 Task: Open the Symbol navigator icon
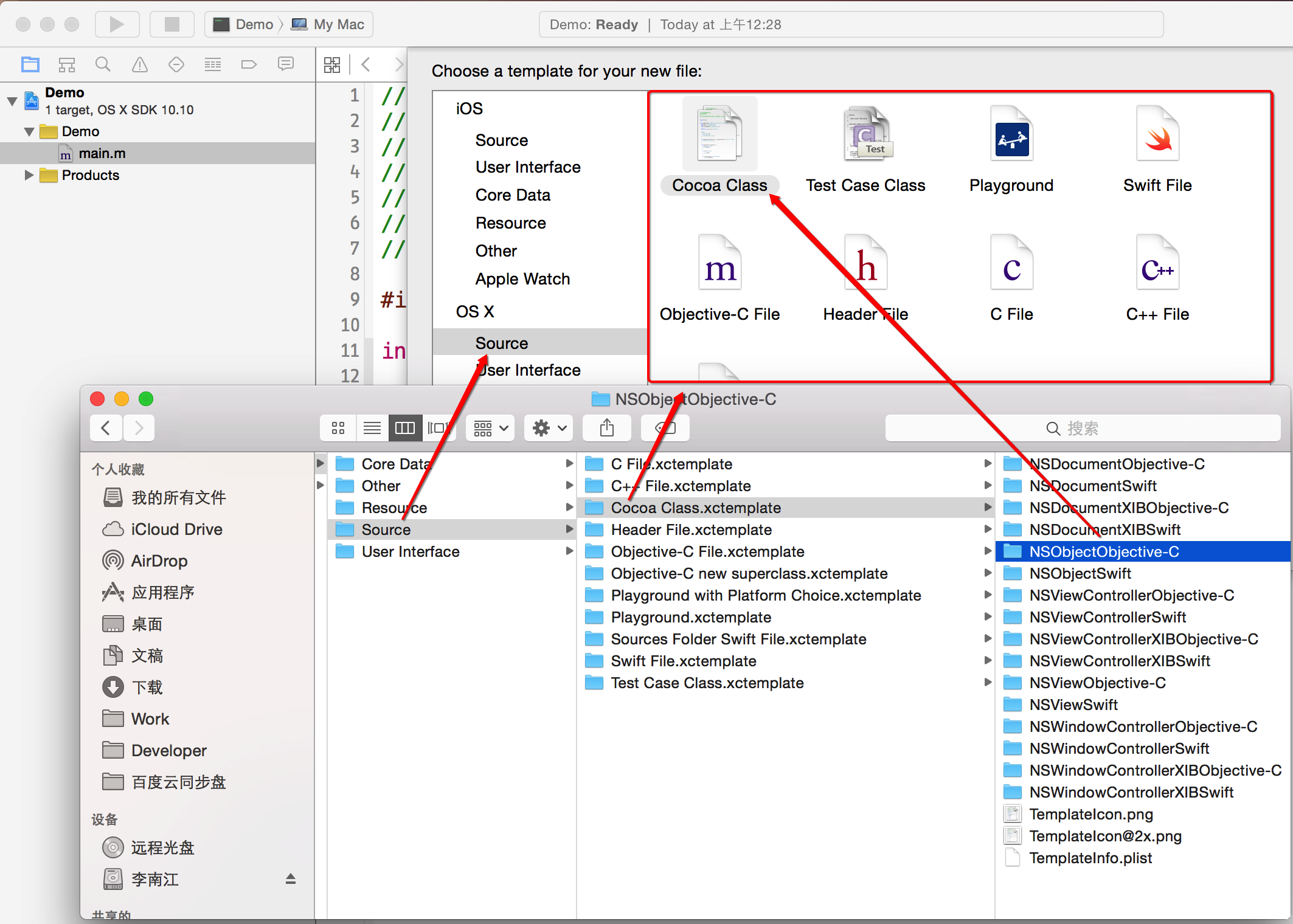[67, 64]
